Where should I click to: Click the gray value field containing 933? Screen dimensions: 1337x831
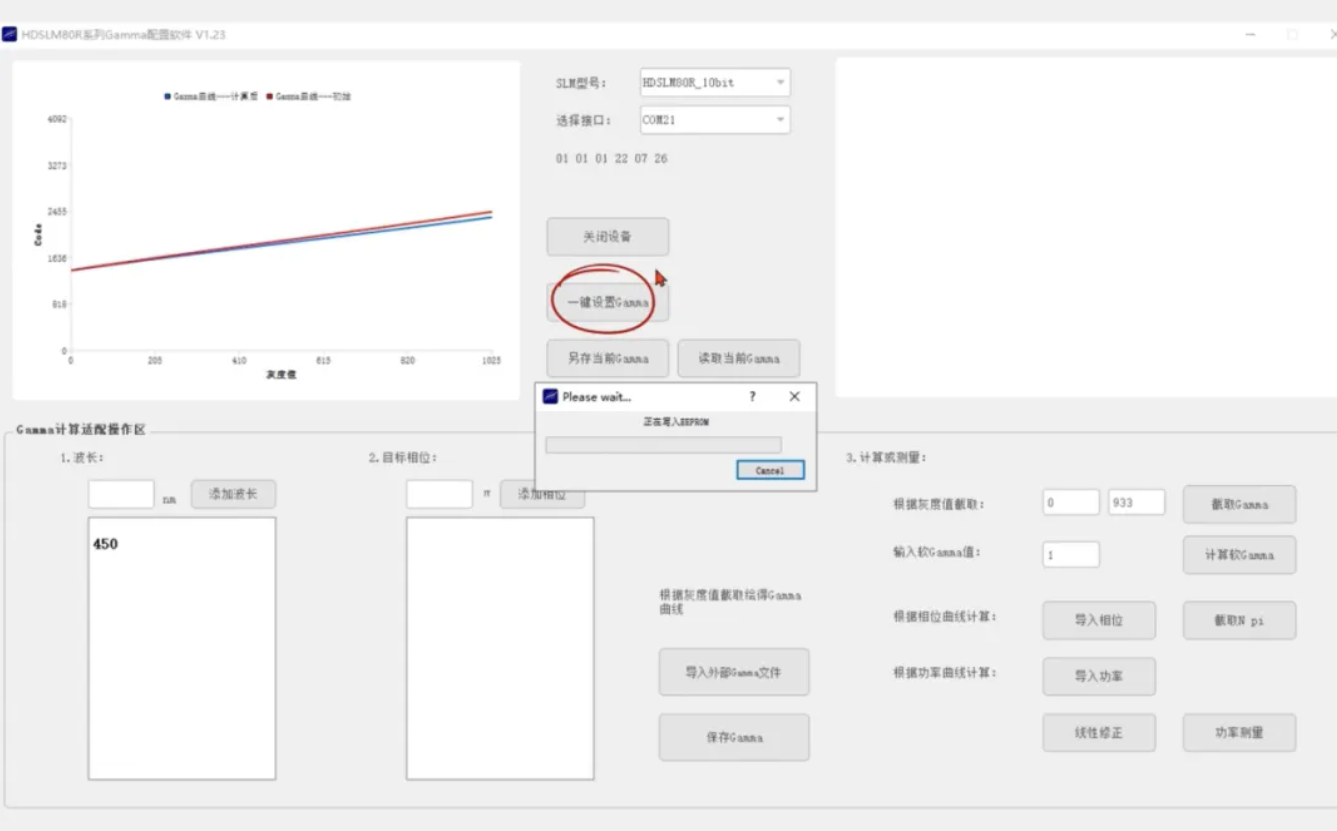click(x=1136, y=503)
